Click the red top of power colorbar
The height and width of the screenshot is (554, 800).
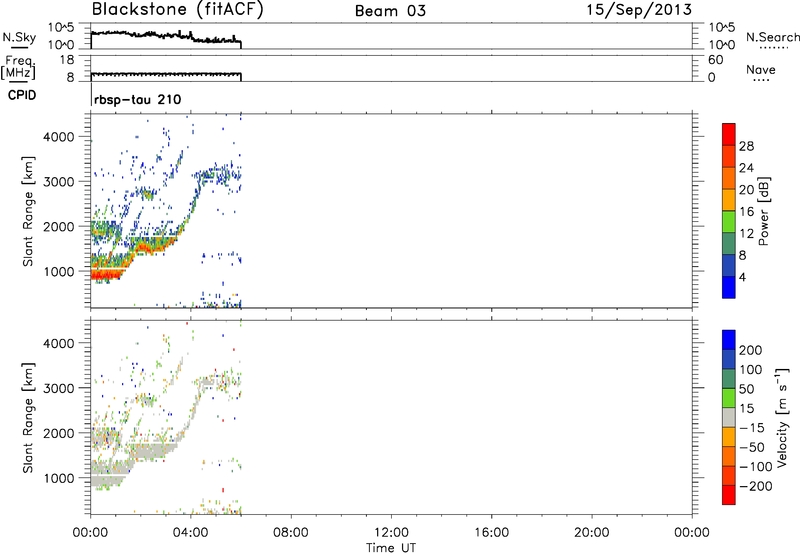729,134
